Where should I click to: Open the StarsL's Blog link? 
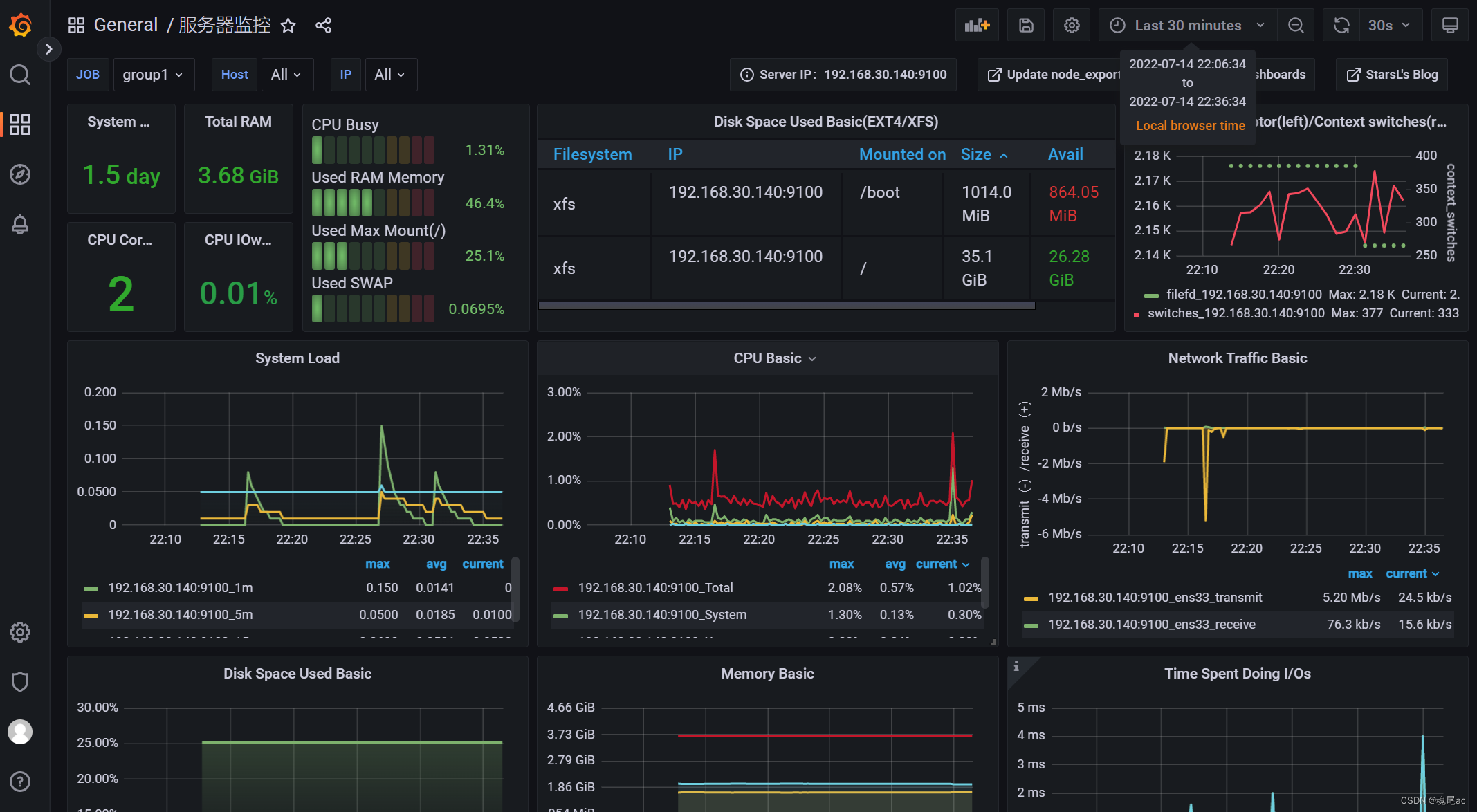1392,75
